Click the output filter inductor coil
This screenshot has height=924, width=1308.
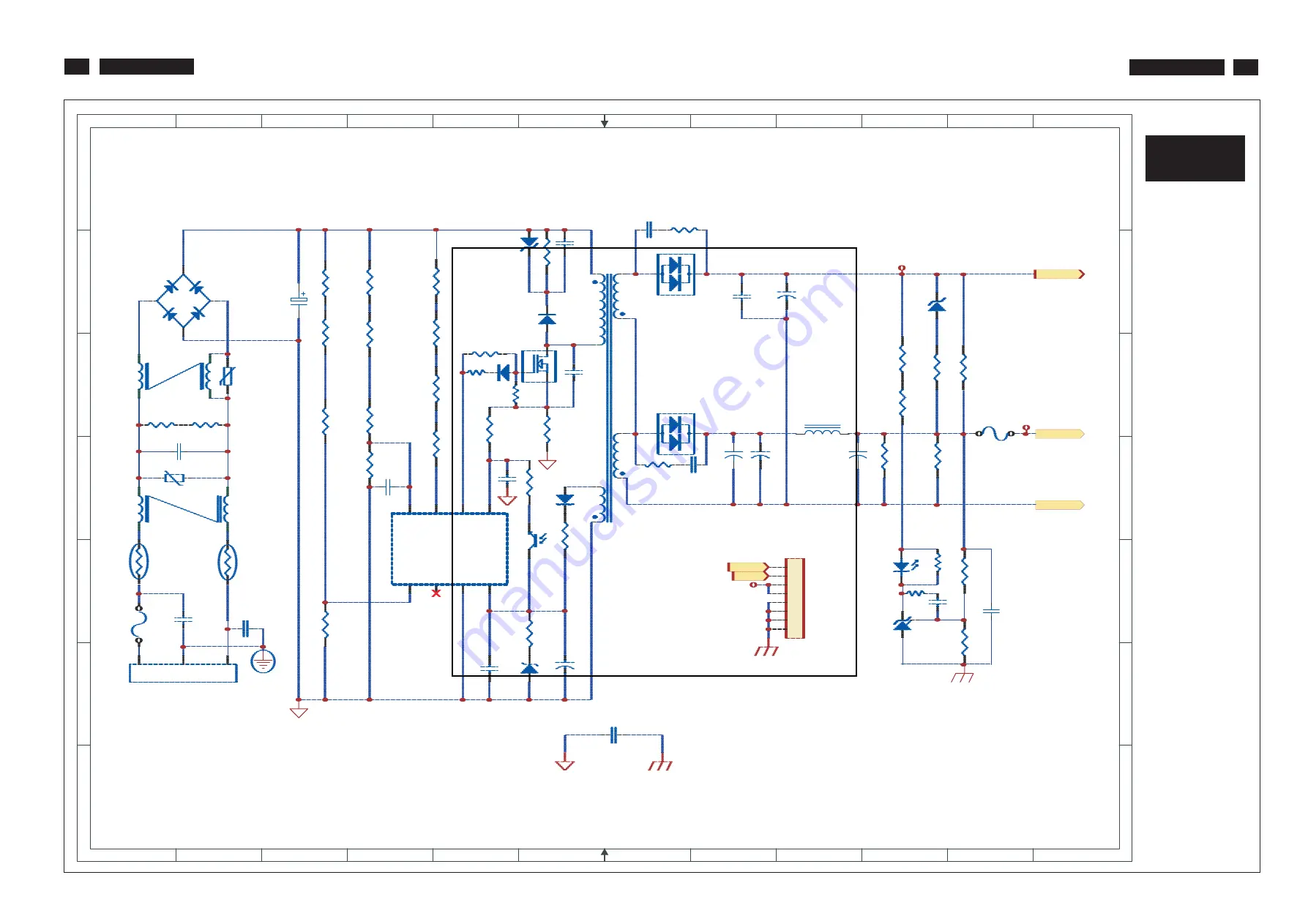coord(823,430)
